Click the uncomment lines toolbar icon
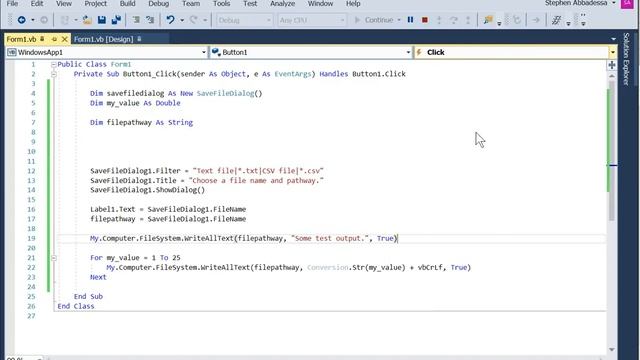This screenshot has width=640, height=360. (x=150, y=20)
